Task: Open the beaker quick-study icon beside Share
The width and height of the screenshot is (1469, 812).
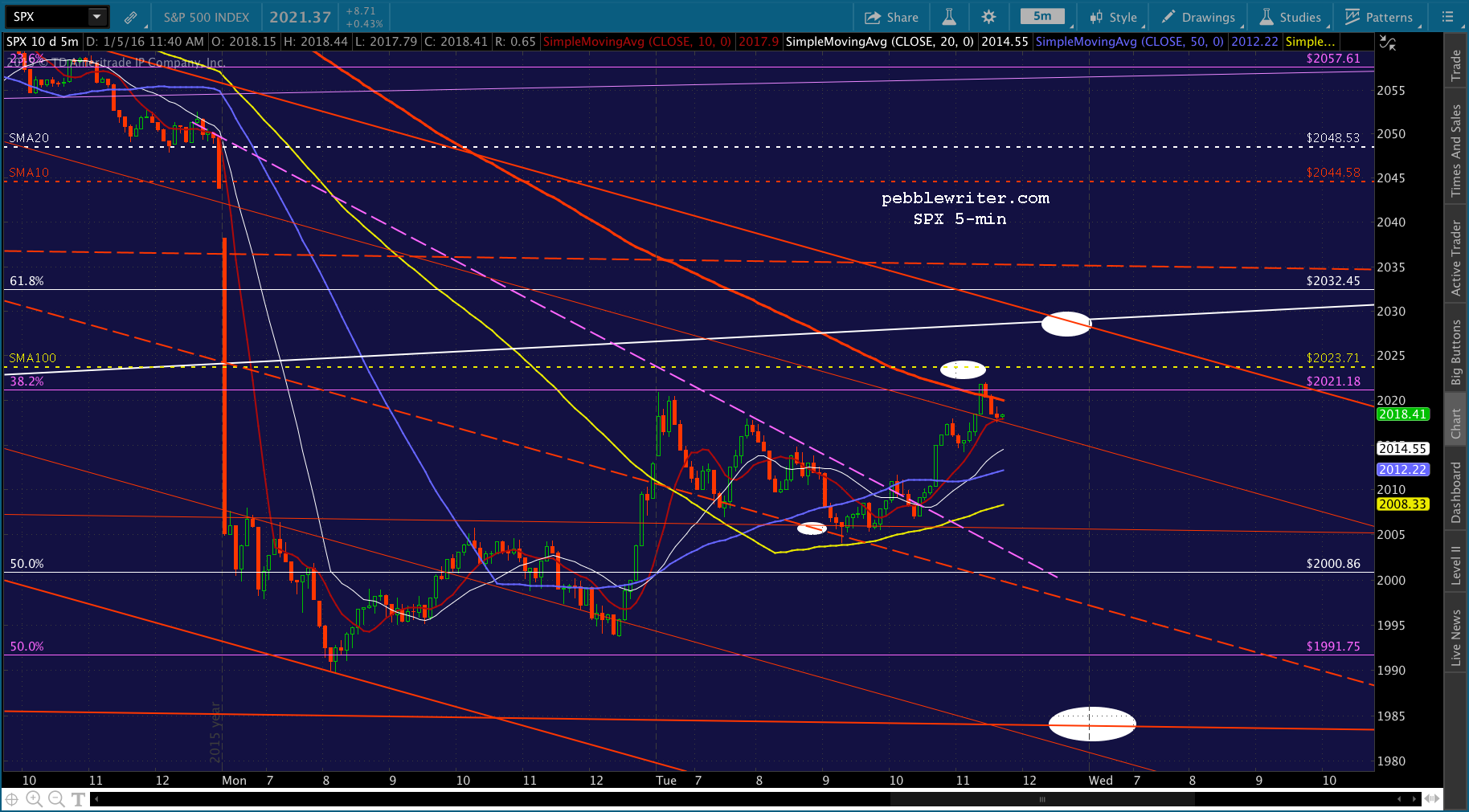Action: [x=948, y=17]
